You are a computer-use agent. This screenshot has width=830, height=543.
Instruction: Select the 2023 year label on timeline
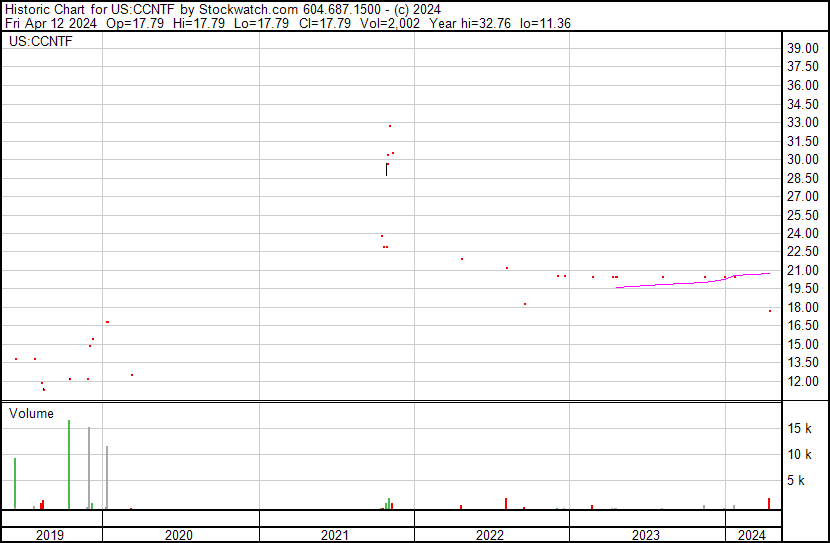646,535
